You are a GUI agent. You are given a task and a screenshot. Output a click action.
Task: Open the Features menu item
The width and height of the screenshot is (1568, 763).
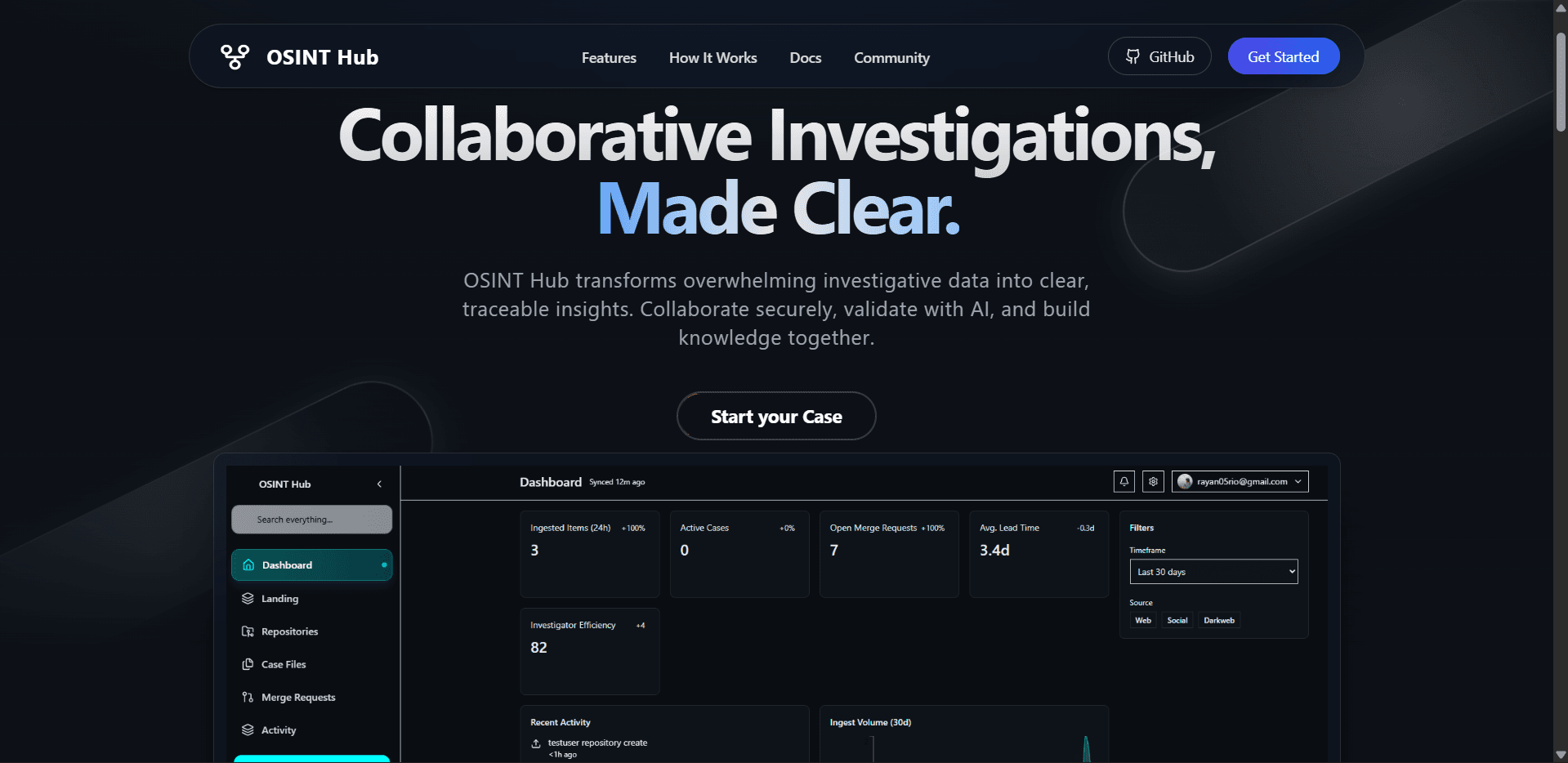pos(608,57)
